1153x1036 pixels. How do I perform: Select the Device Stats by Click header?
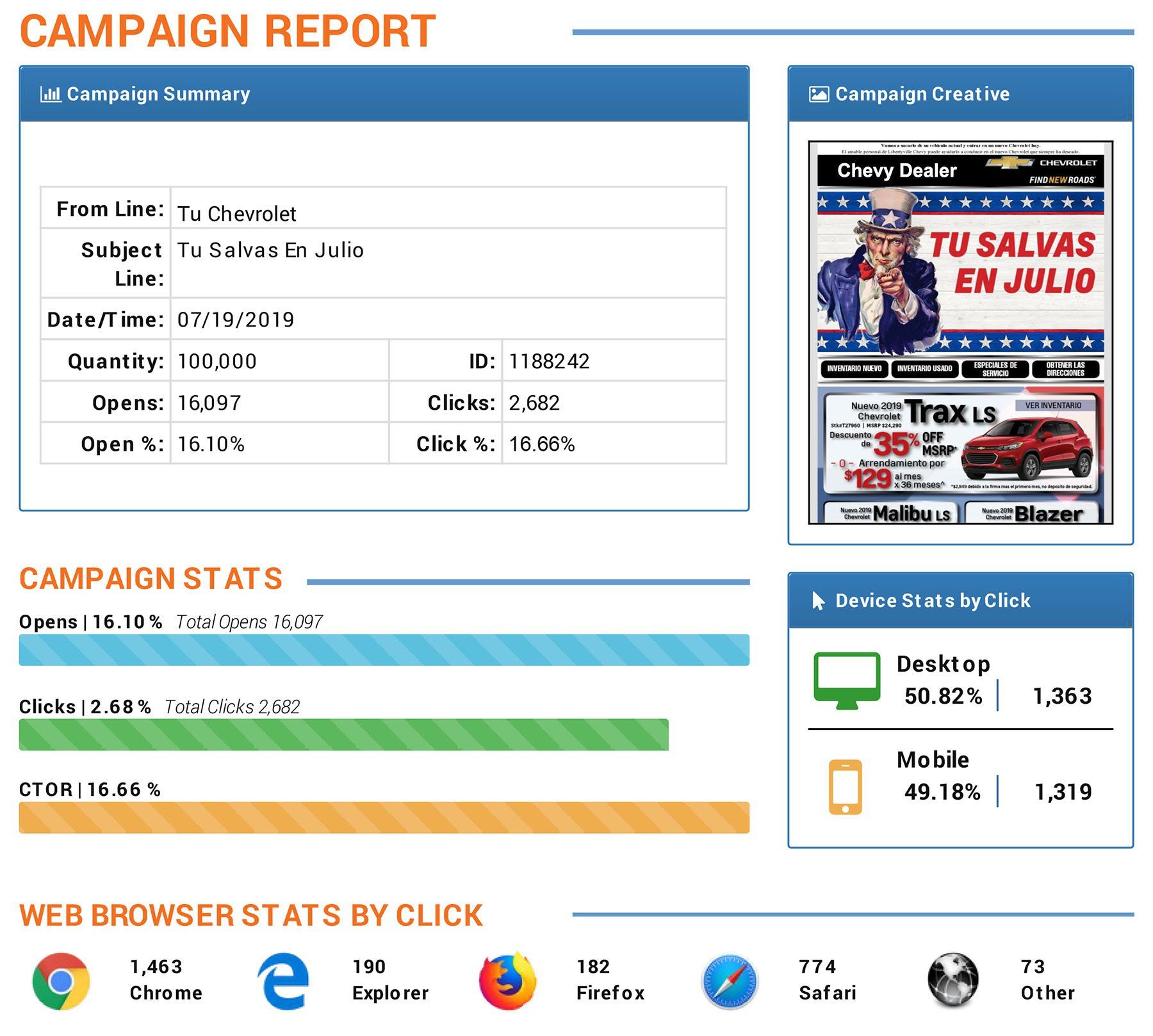pos(960,601)
